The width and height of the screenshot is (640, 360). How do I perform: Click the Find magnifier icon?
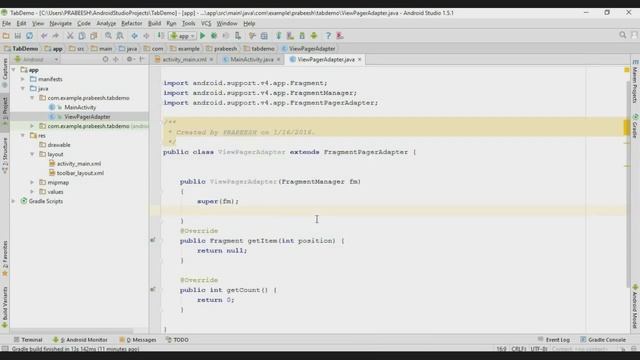pyautogui.click(x=108, y=36)
